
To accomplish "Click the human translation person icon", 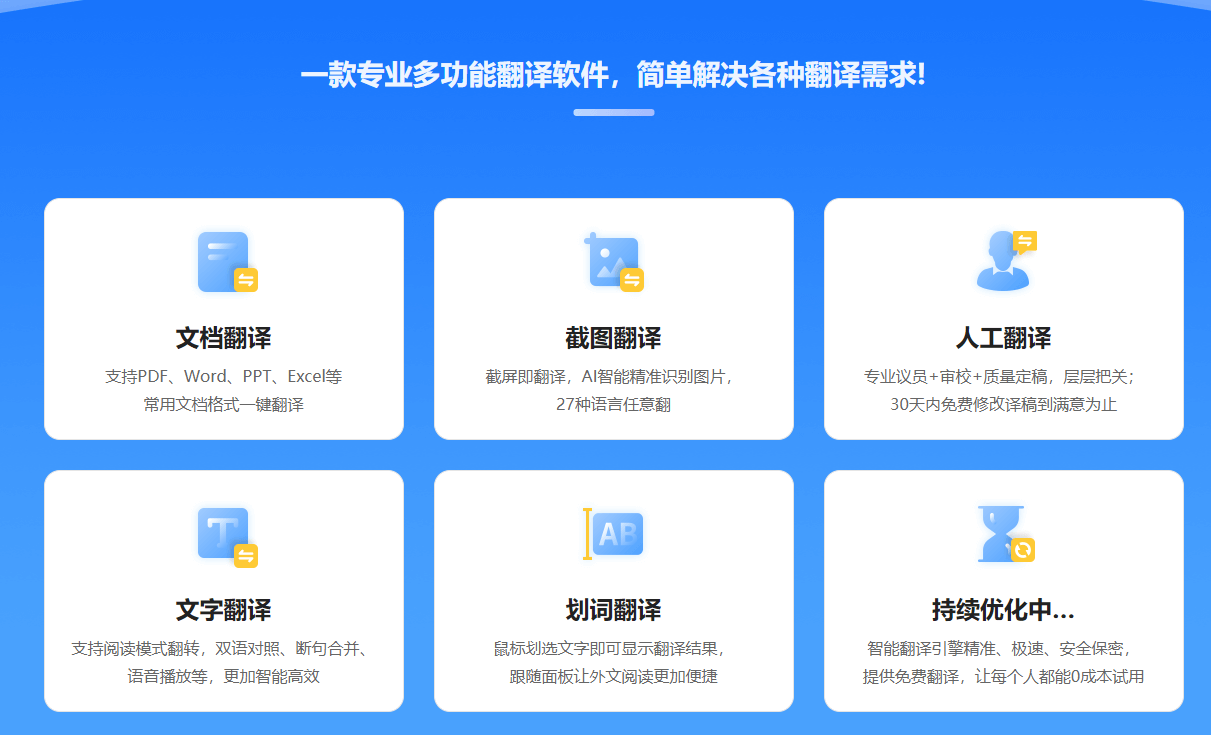I will click(1003, 262).
